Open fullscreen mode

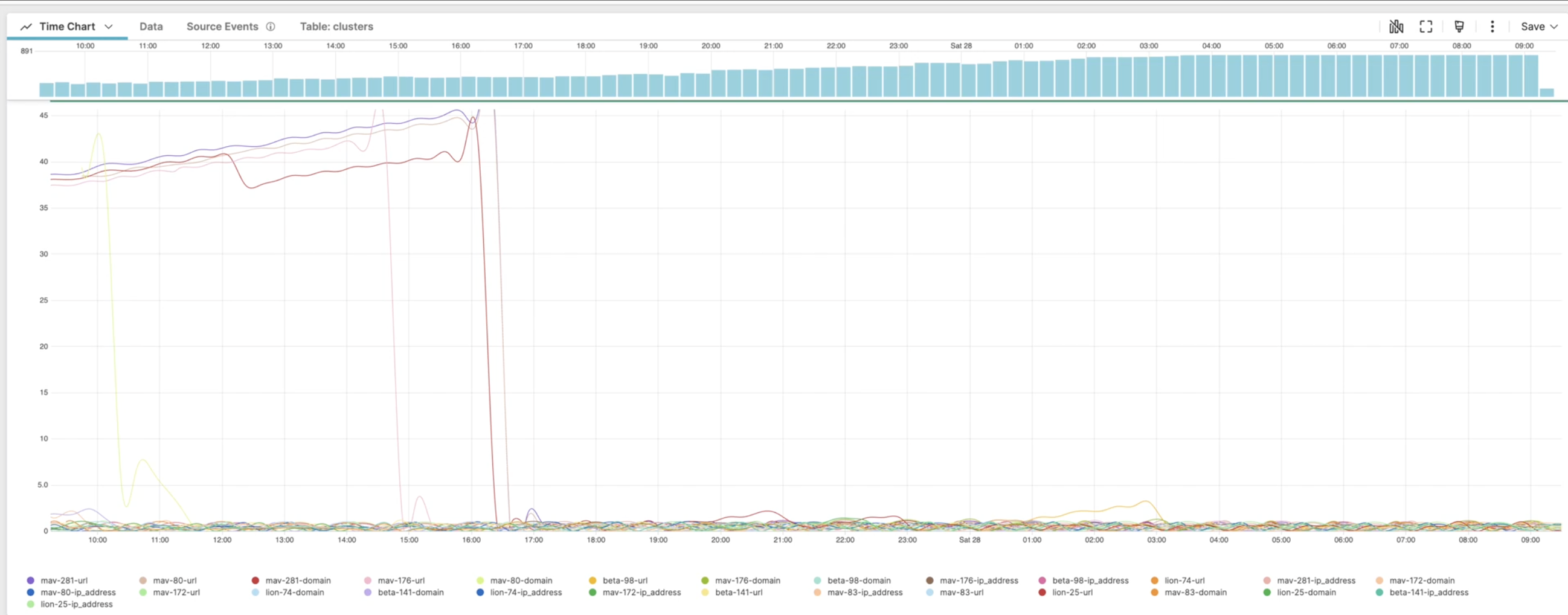pos(1425,26)
